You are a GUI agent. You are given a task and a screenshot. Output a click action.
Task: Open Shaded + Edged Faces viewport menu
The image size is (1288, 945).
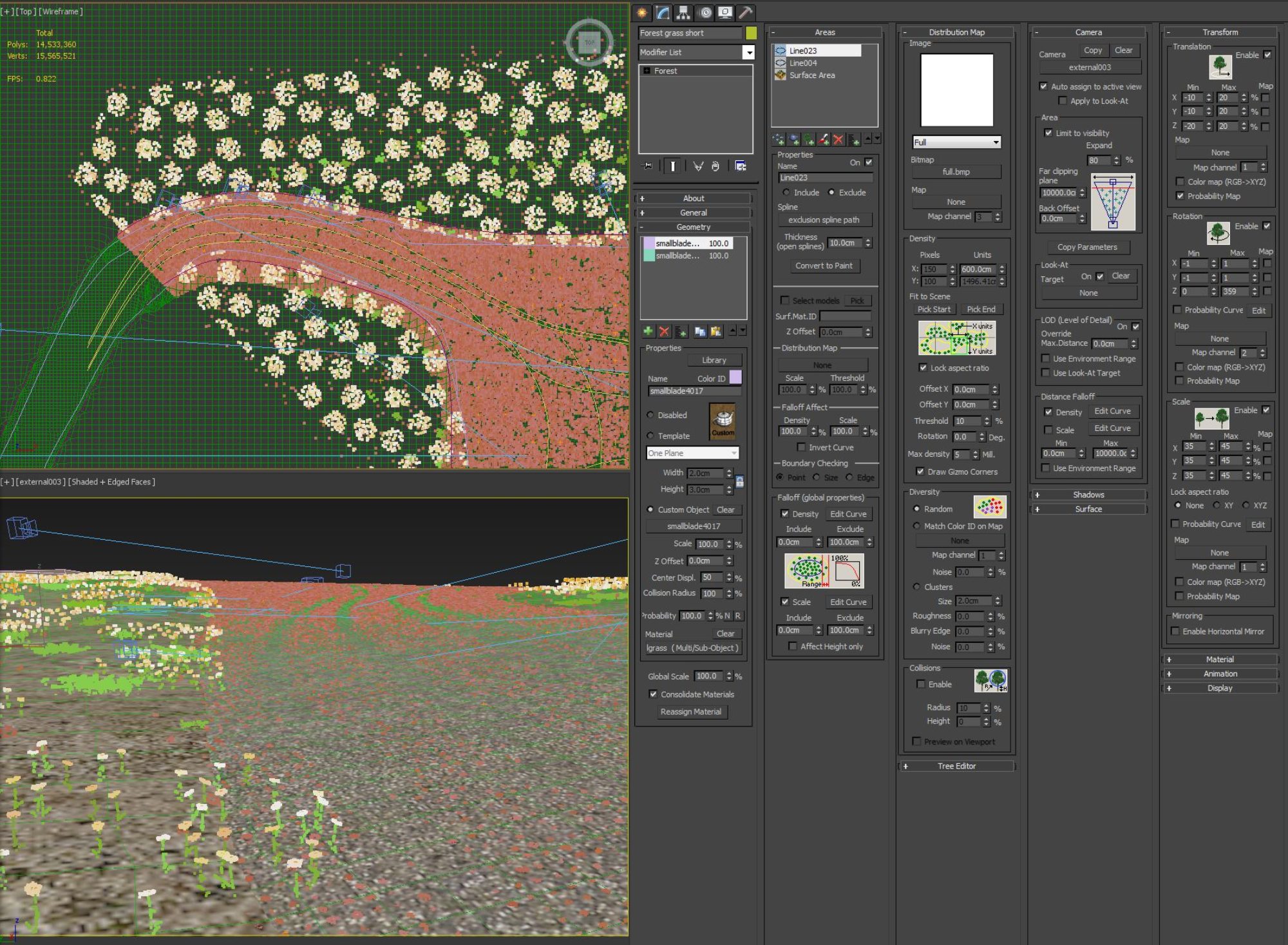(111, 482)
